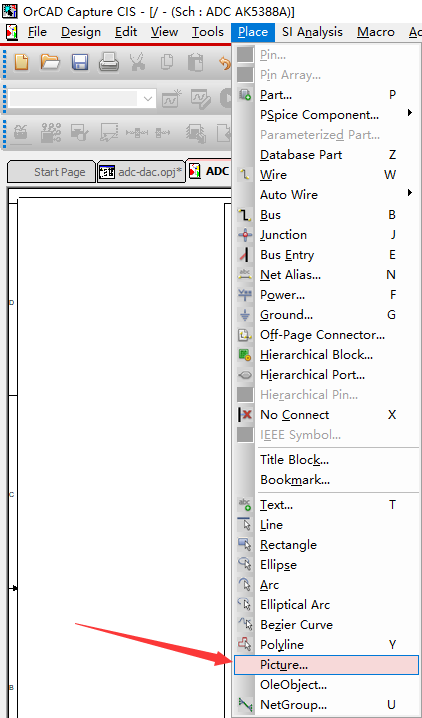Click the new simulation profile icon
Viewport: 422px width, 718px height.
(172, 98)
